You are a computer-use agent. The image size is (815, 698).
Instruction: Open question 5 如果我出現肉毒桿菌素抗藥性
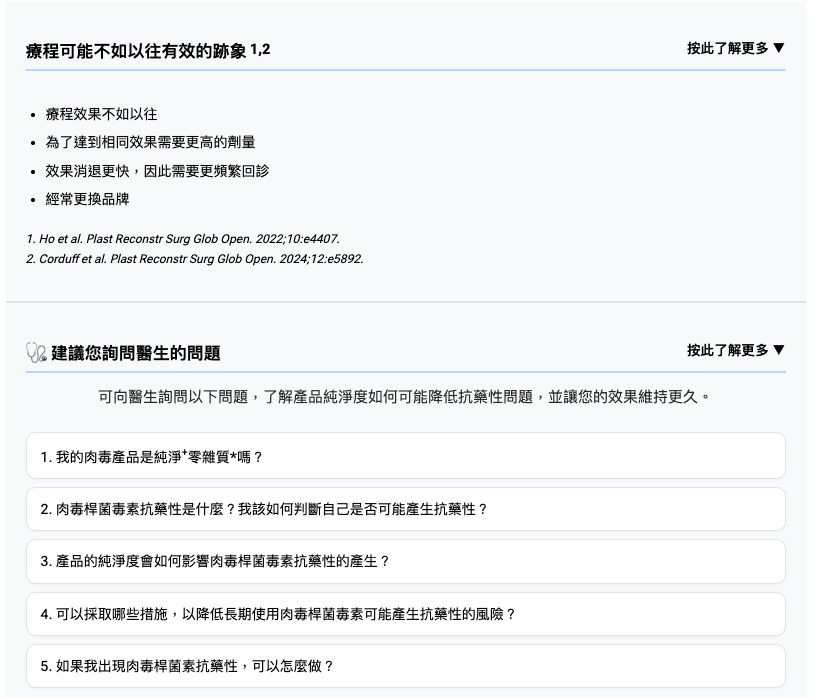click(x=405, y=666)
